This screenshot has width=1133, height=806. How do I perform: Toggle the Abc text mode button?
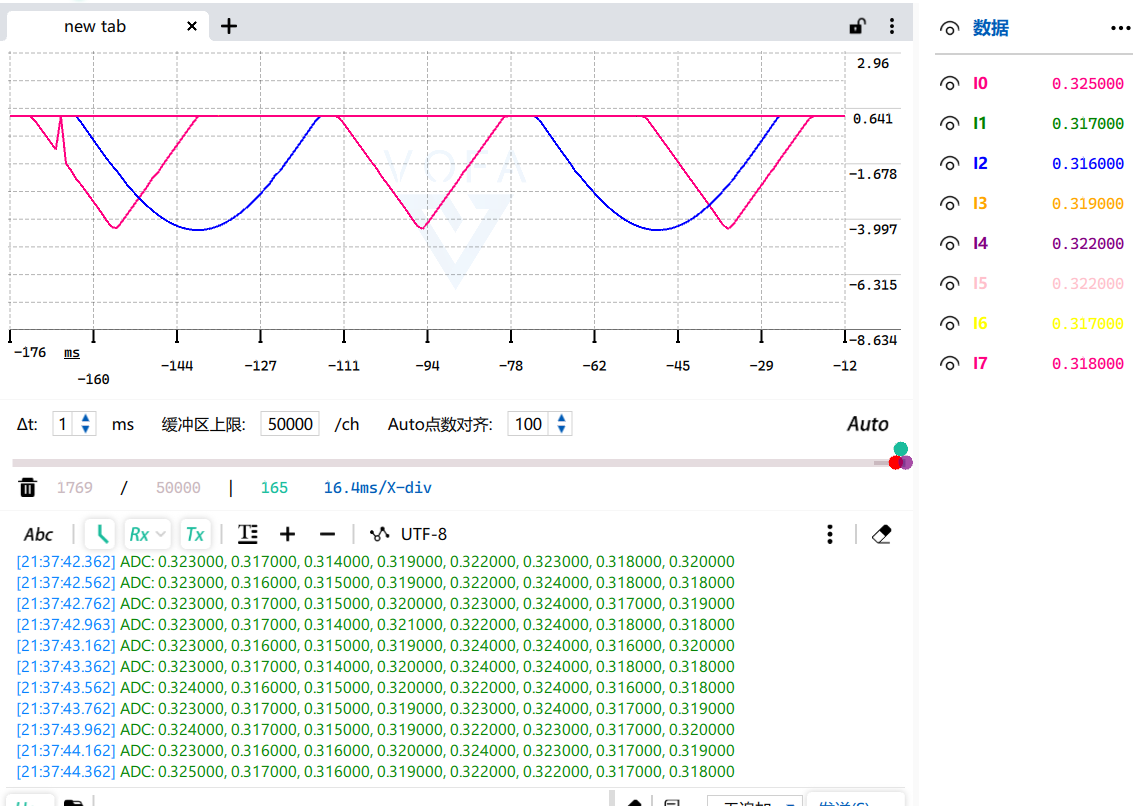click(38, 534)
